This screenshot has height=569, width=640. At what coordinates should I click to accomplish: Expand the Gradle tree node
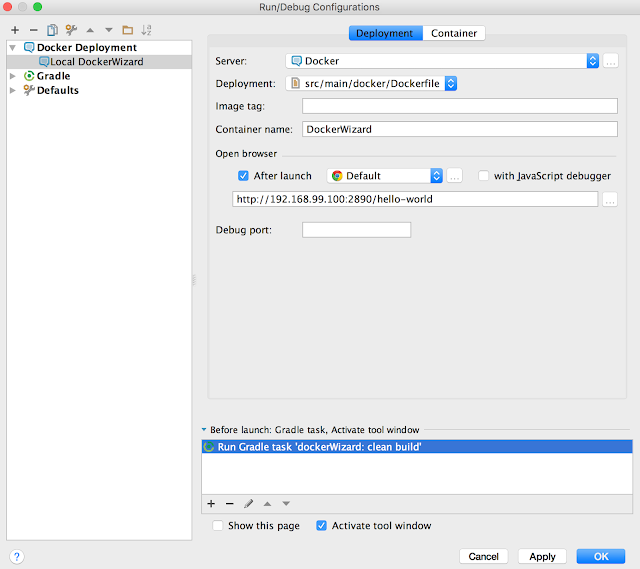tap(13, 76)
